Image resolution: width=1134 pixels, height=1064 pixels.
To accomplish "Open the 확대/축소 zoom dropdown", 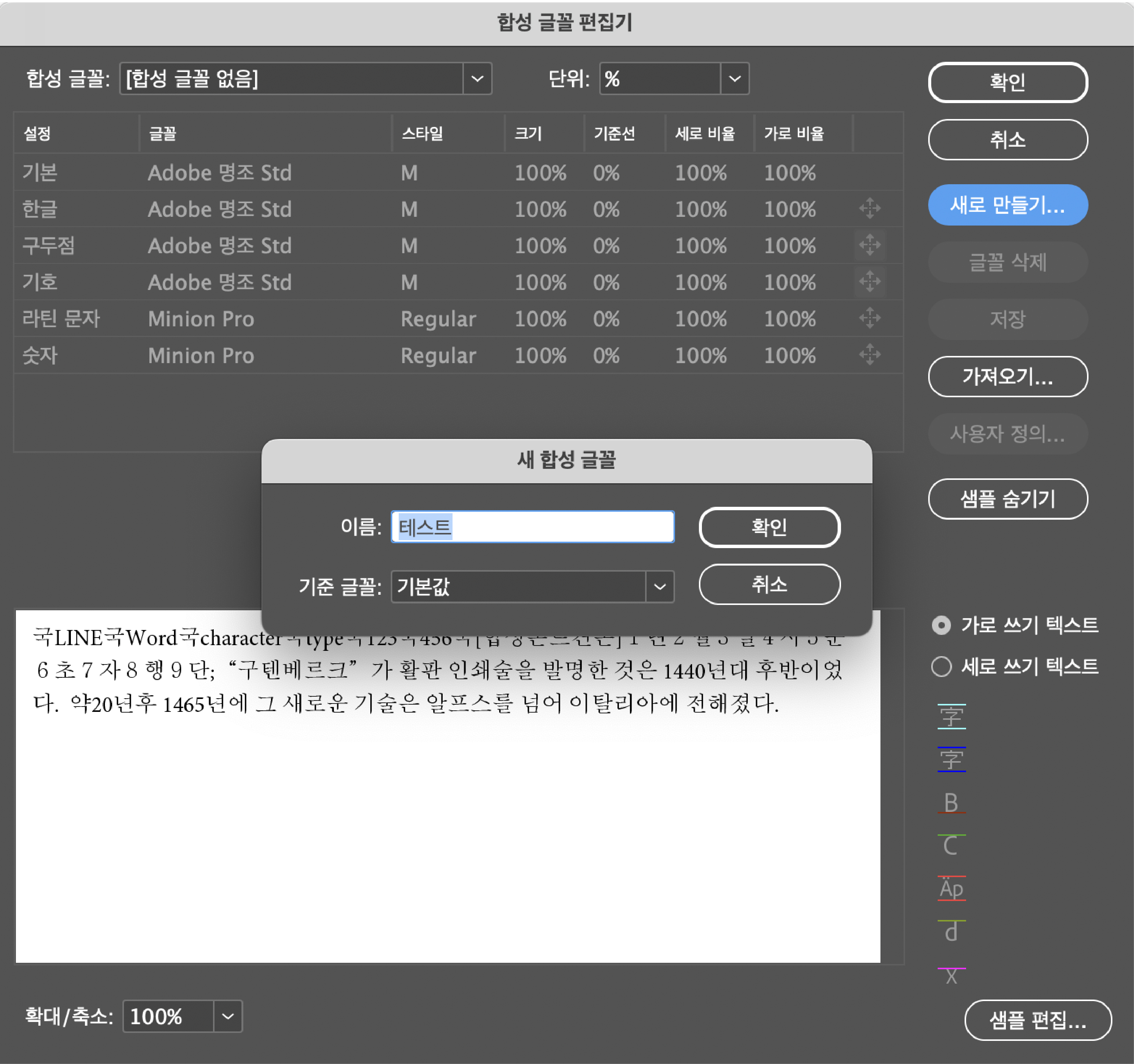I will [x=228, y=1016].
